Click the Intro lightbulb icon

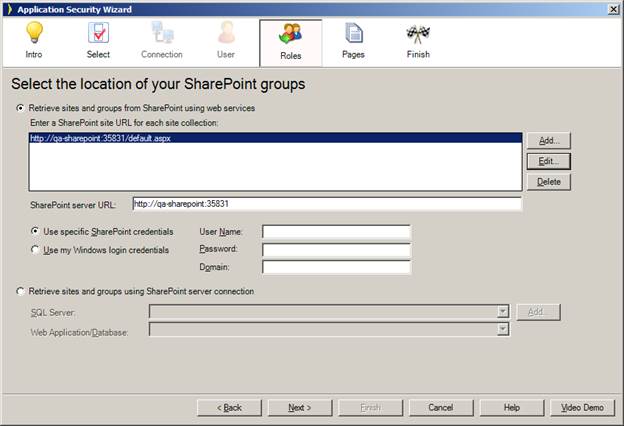tap(34, 32)
